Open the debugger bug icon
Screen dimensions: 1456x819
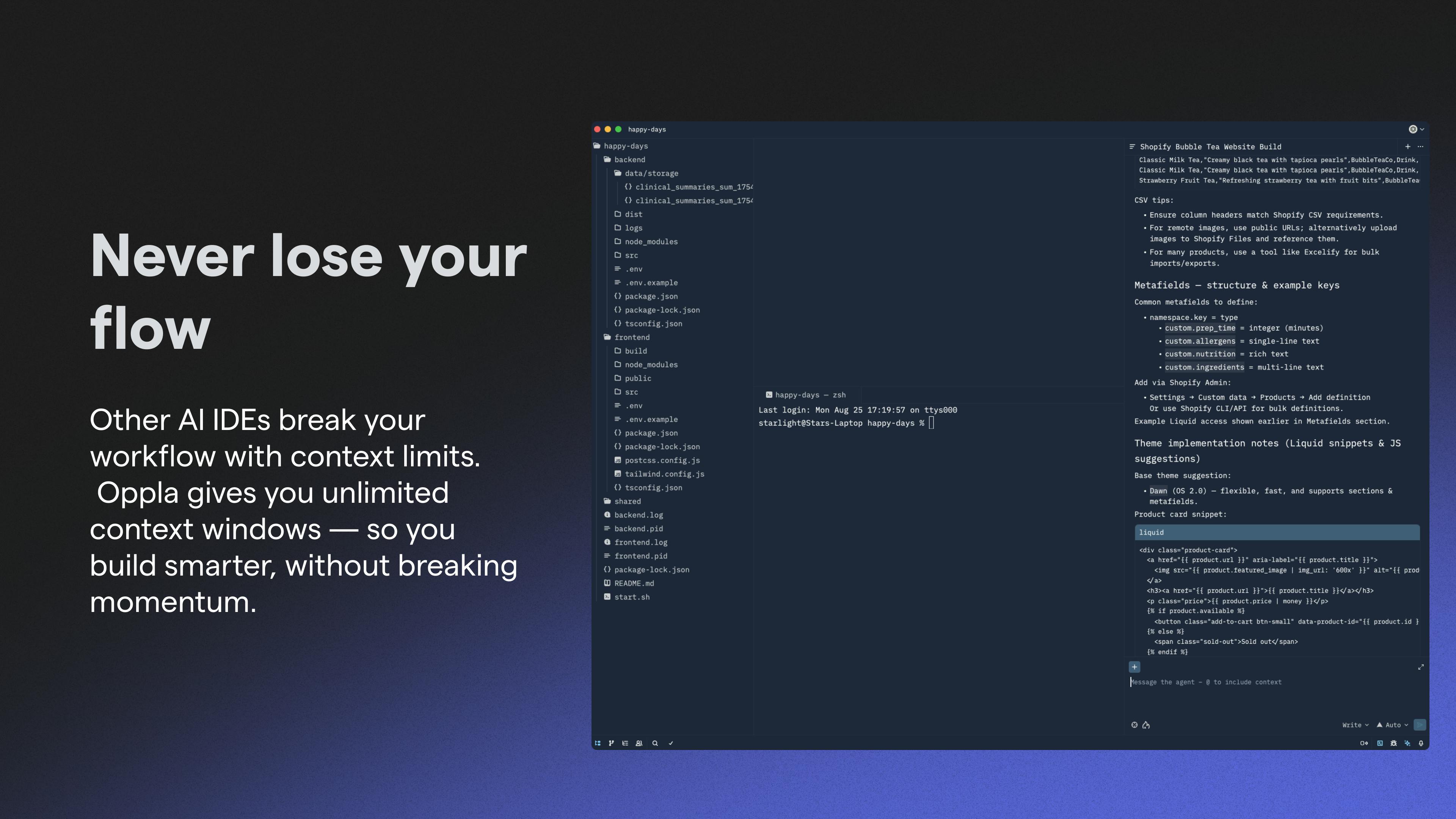[1393, 743]
